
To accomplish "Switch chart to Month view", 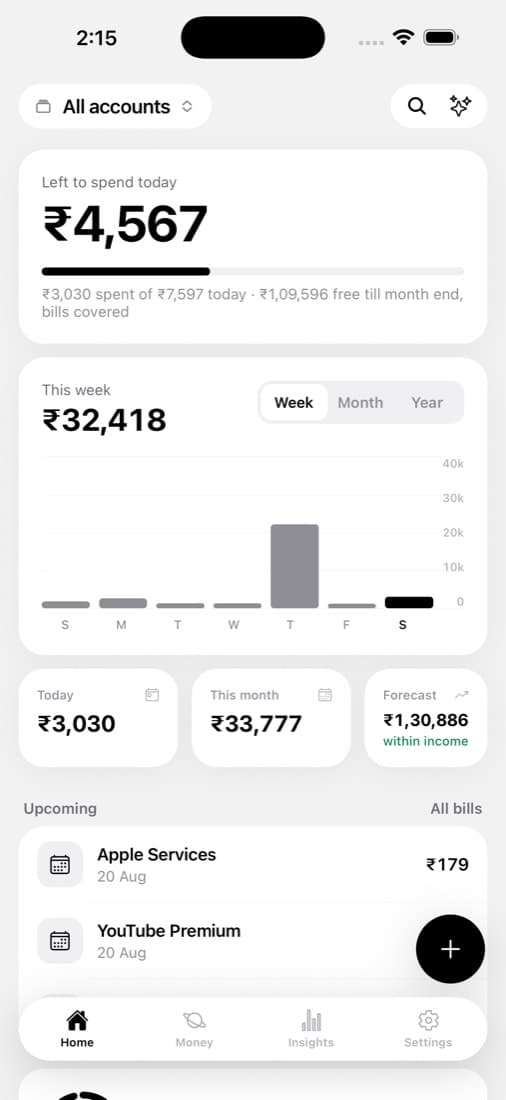I will tap(360, 403).
